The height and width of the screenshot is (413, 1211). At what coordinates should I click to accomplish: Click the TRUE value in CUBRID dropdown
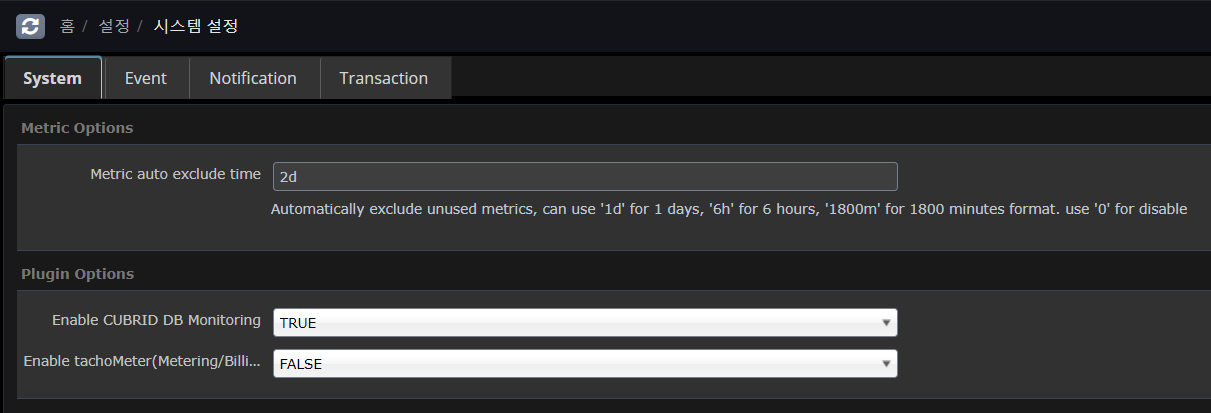pyautogui.click(x=298, y=323)
